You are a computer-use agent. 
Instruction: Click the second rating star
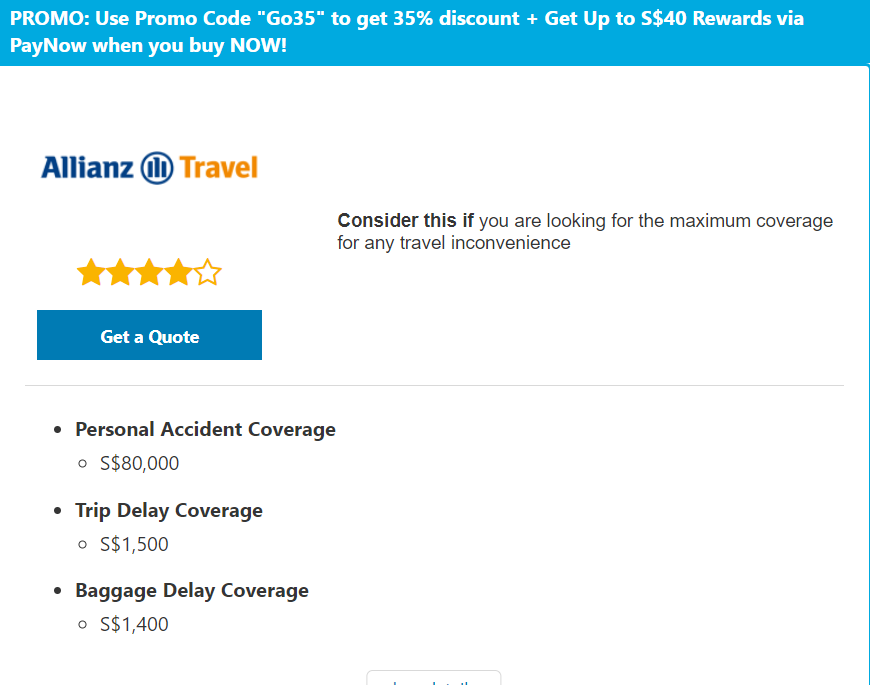tap(120, 272)
